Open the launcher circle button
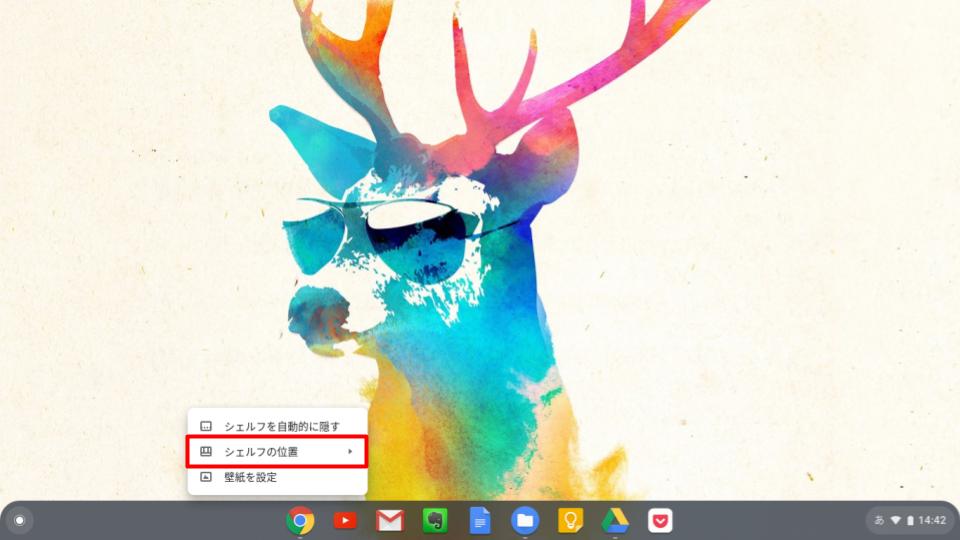 point(20,520)
